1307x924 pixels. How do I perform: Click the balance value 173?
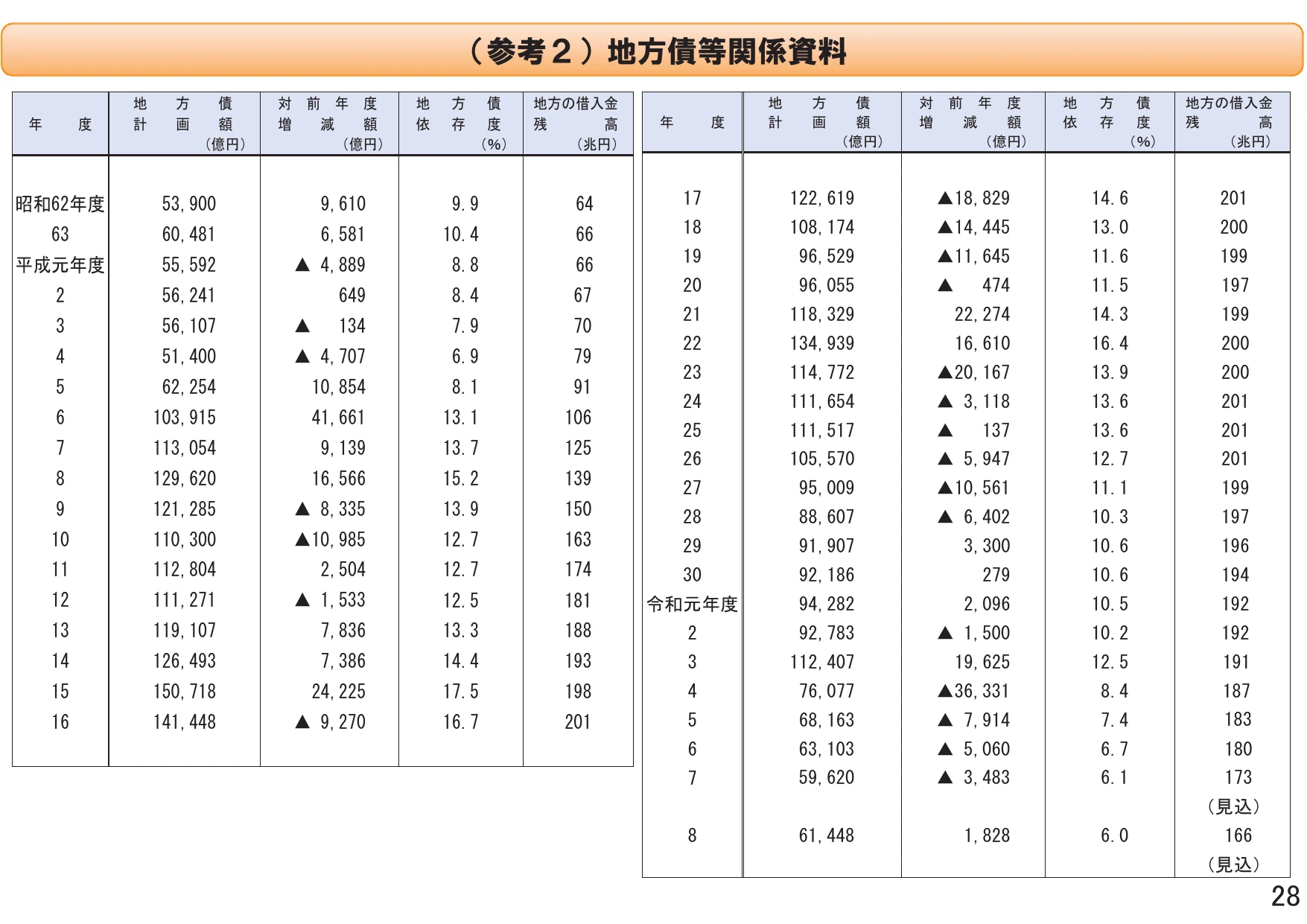click(x=1238, y=777)
